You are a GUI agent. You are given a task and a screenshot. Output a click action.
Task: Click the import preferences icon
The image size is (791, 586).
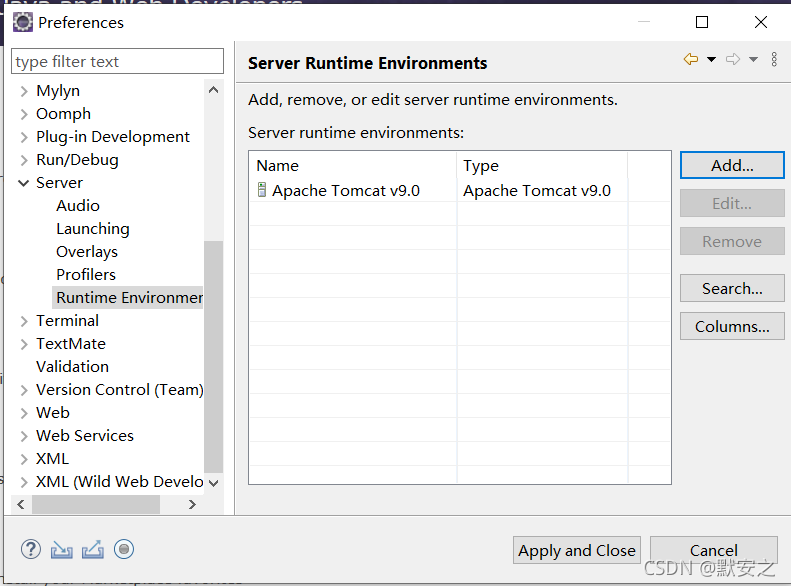[x=62, y=550]
